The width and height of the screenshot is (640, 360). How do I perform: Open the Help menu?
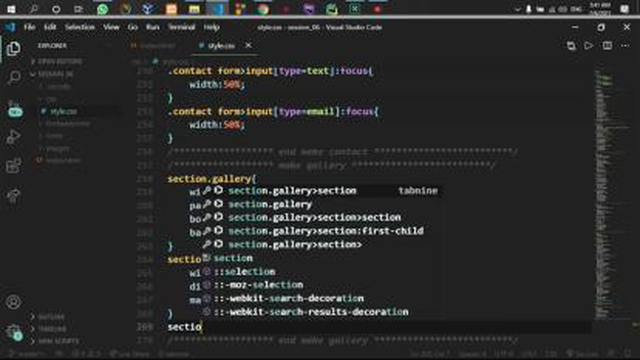point(211,27)
